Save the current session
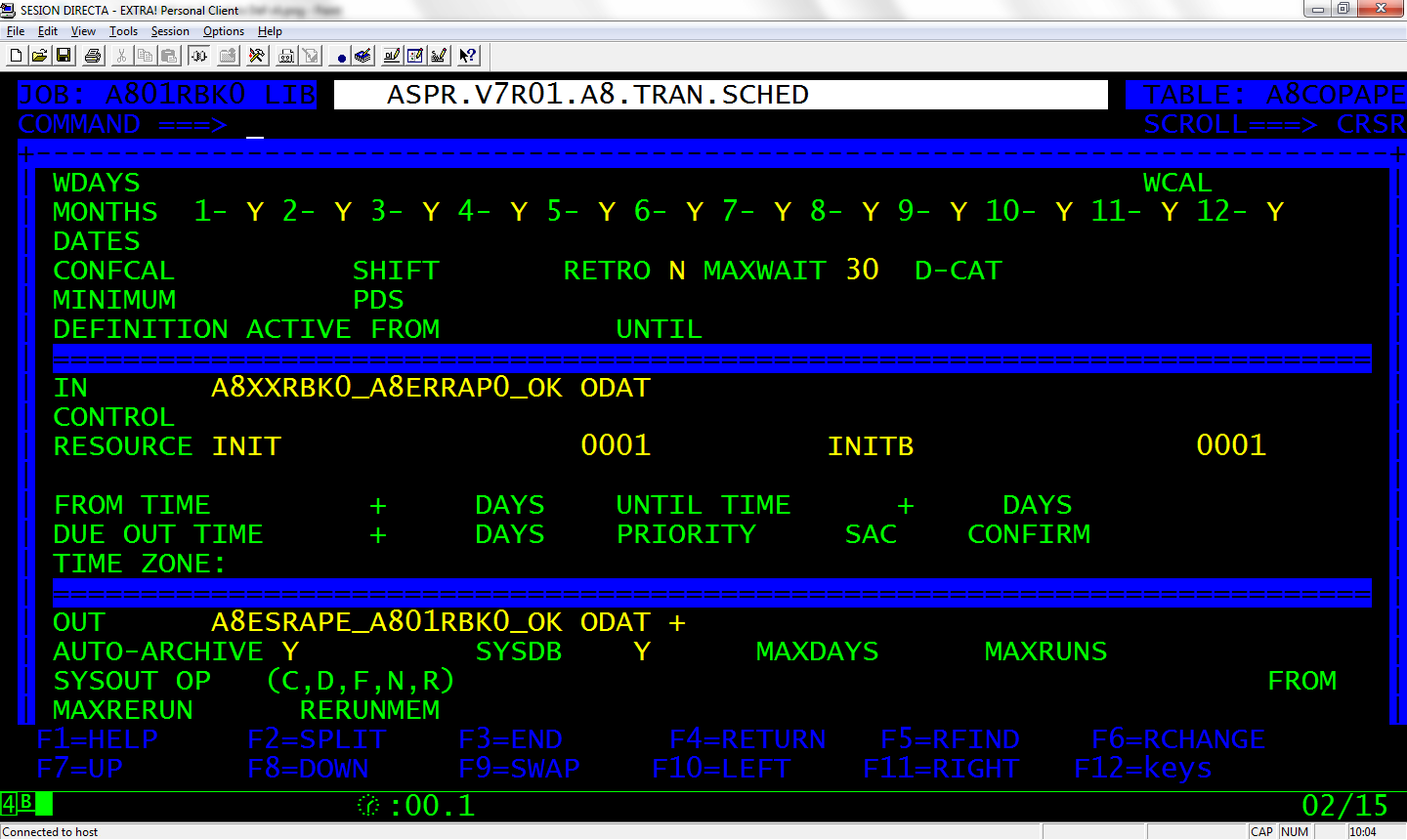The height and width of the screenshot is (840, 1407). click(65, 56)
